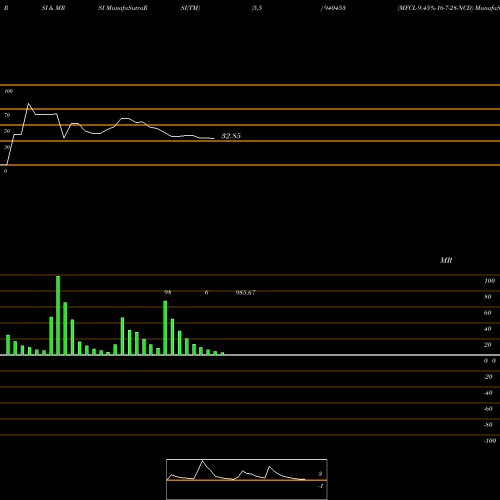Image resolution: width=500 pixels, height=500 pixels.
Task: Click the MR axis label -80
Action: click(x=488, y=425)
